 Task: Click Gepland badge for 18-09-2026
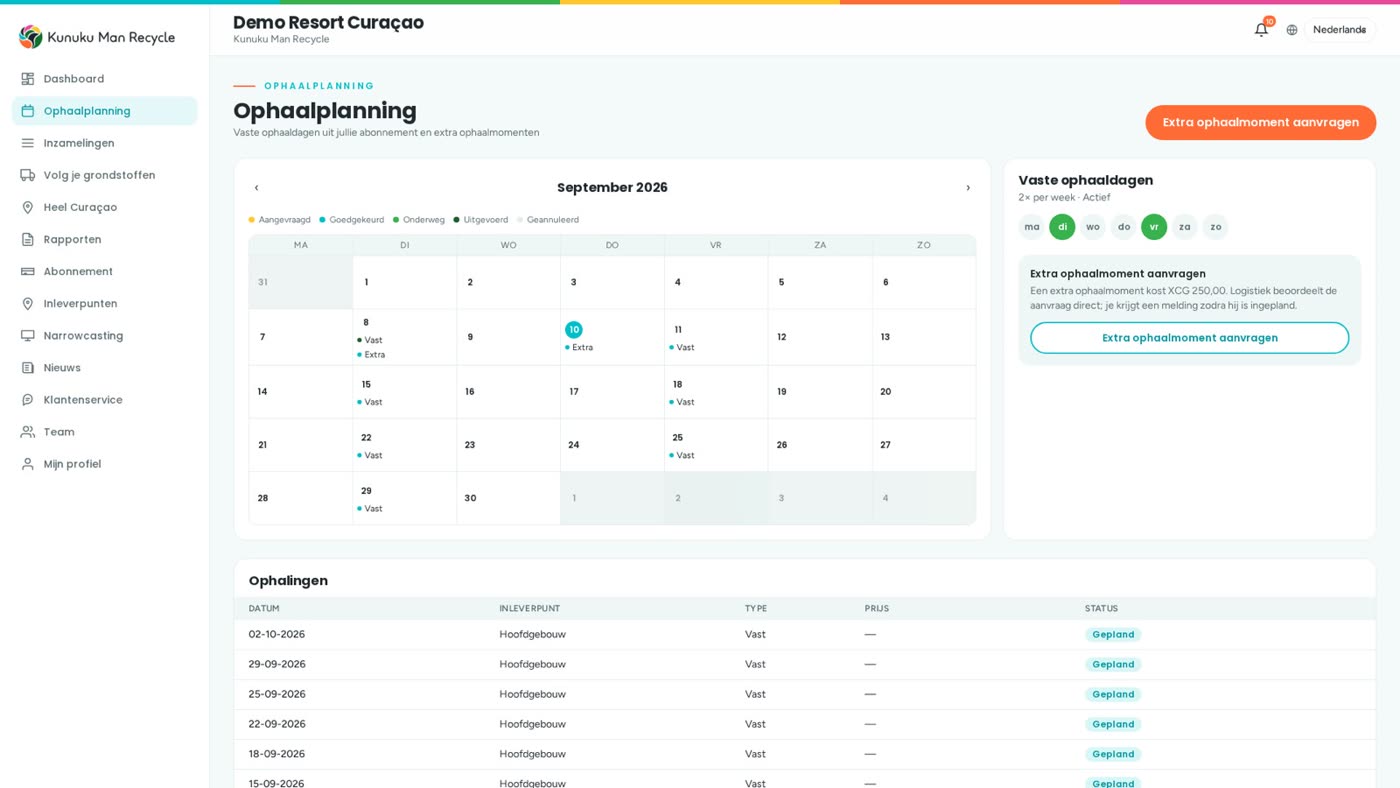[1113, 754]
